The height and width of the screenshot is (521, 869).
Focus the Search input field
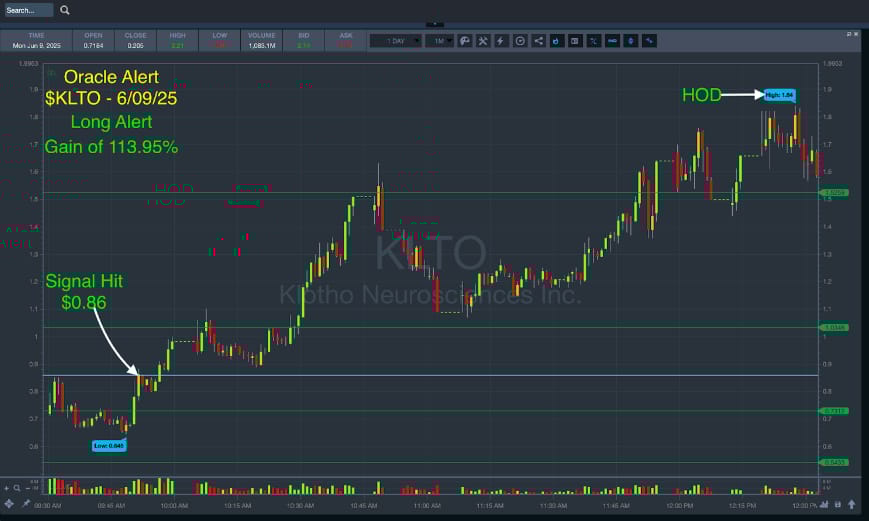29,10
